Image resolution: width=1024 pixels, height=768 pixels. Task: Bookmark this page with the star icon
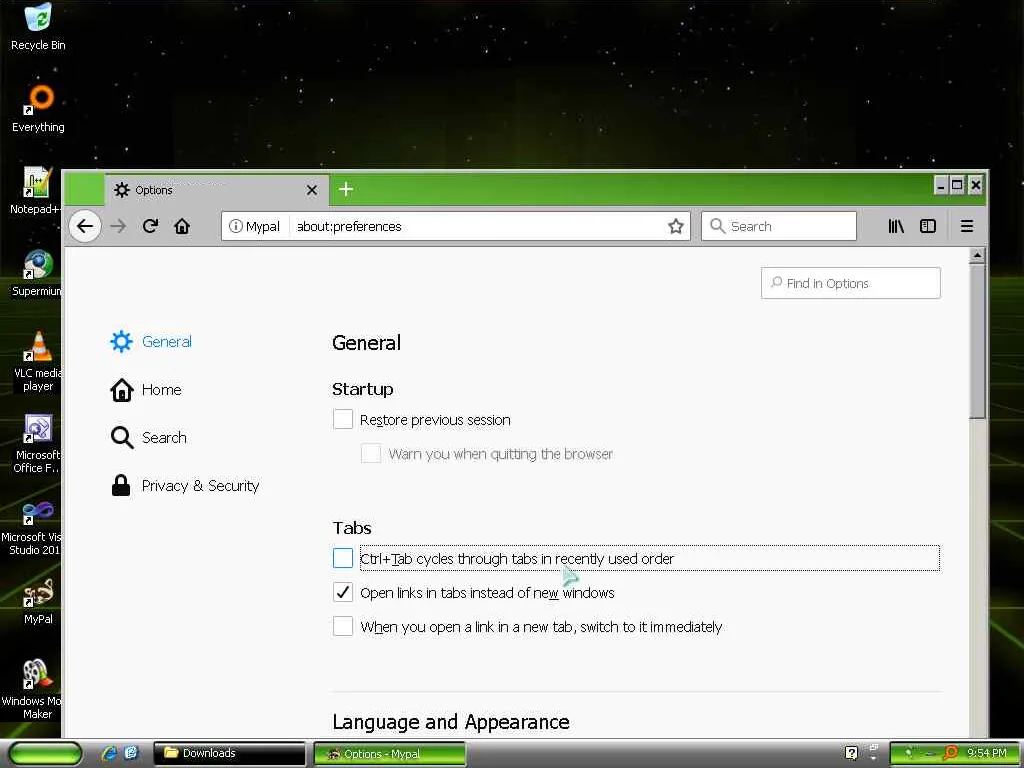(x=675, y=226)
